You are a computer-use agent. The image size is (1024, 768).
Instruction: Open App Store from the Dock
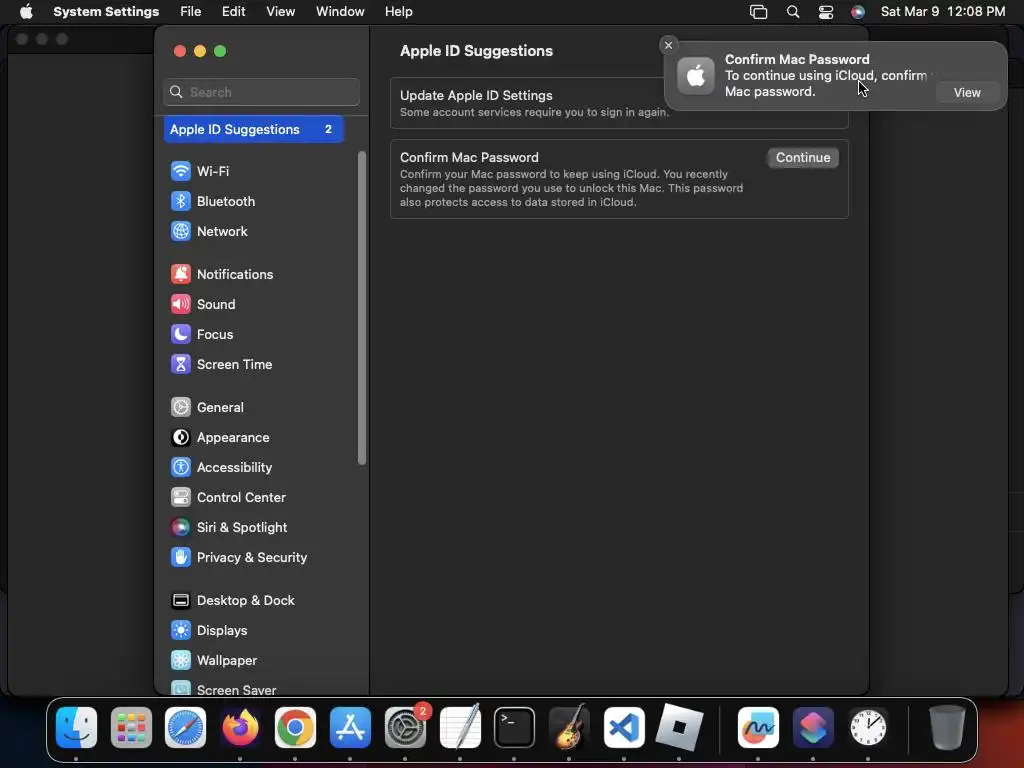coord(350,727)
